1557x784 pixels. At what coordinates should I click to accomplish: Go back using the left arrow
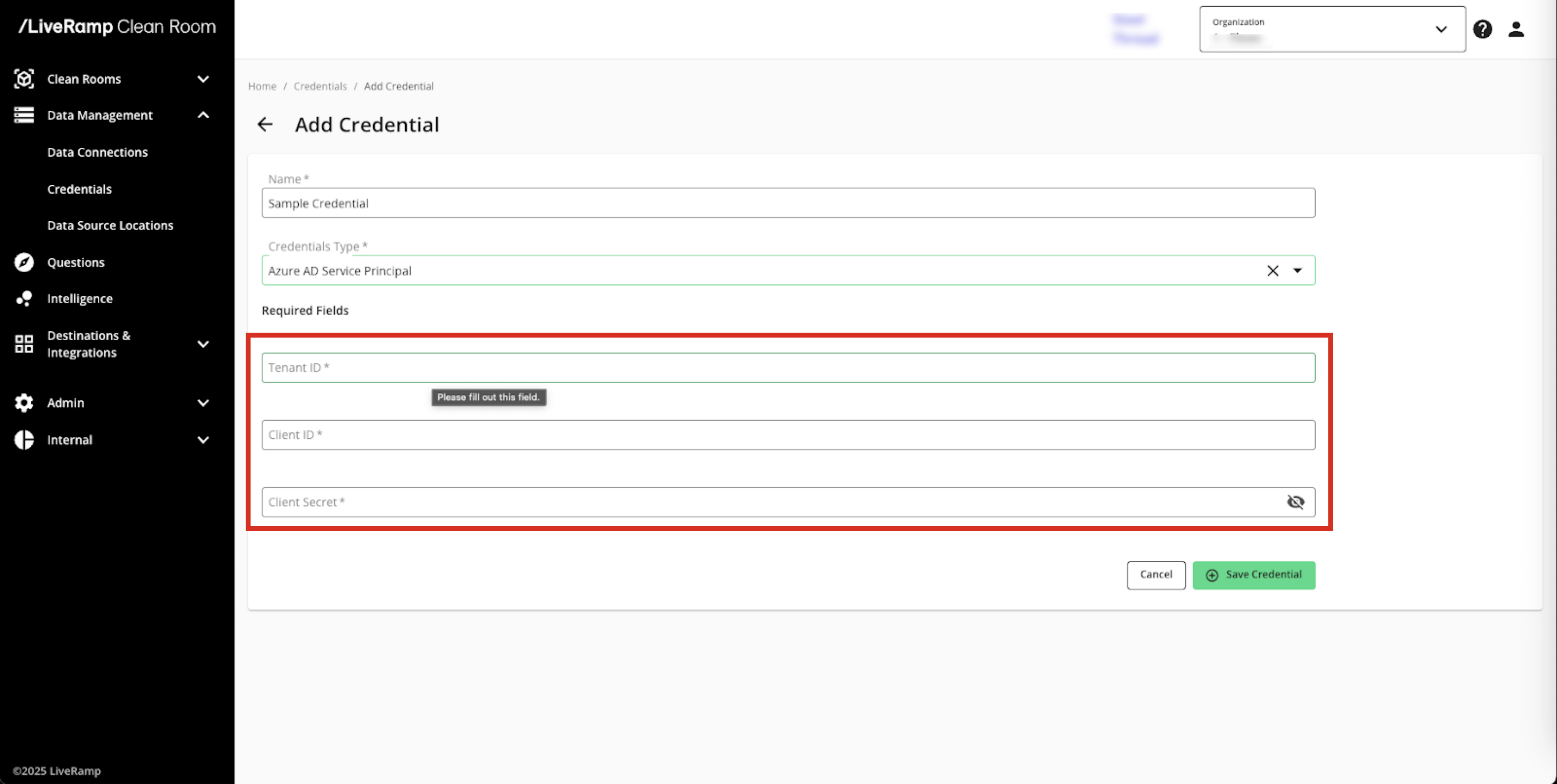[265, 125]
